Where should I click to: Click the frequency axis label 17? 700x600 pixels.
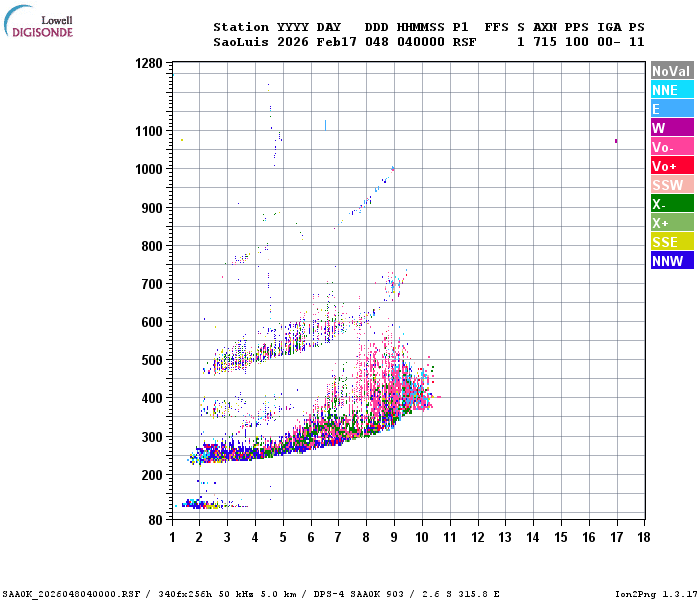pos(617,537)
